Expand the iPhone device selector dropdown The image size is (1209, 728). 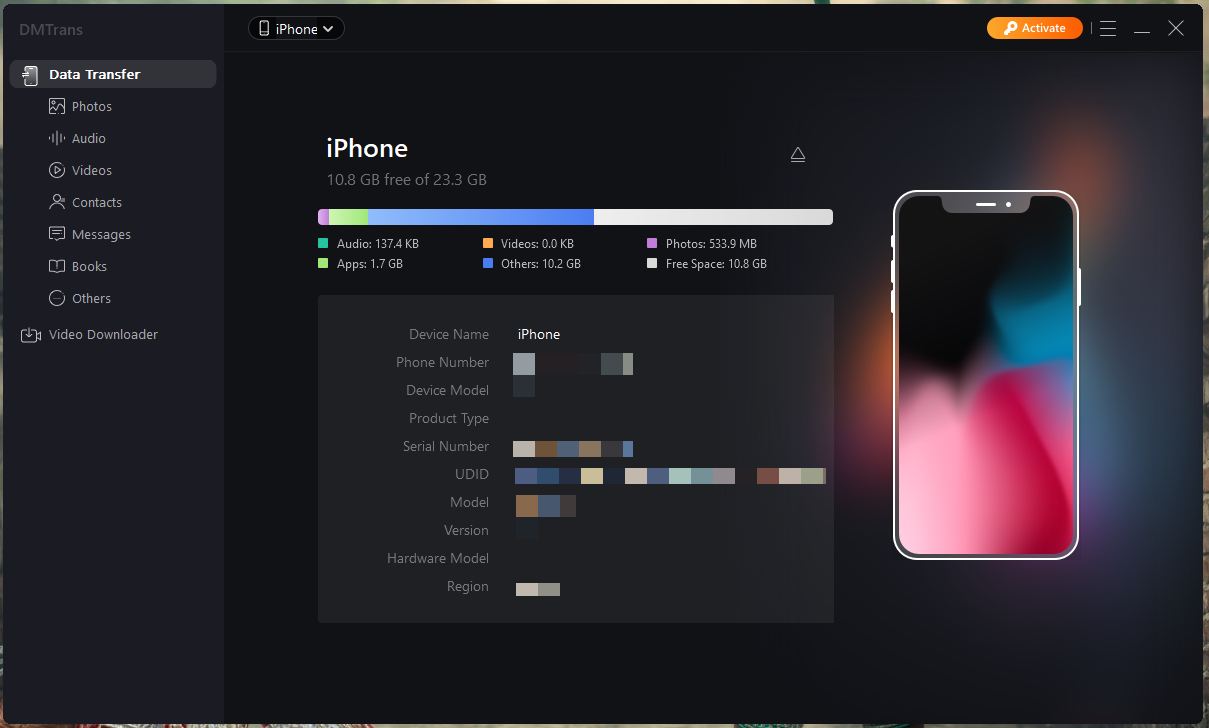pyautogui.click(x=296, y=29)
